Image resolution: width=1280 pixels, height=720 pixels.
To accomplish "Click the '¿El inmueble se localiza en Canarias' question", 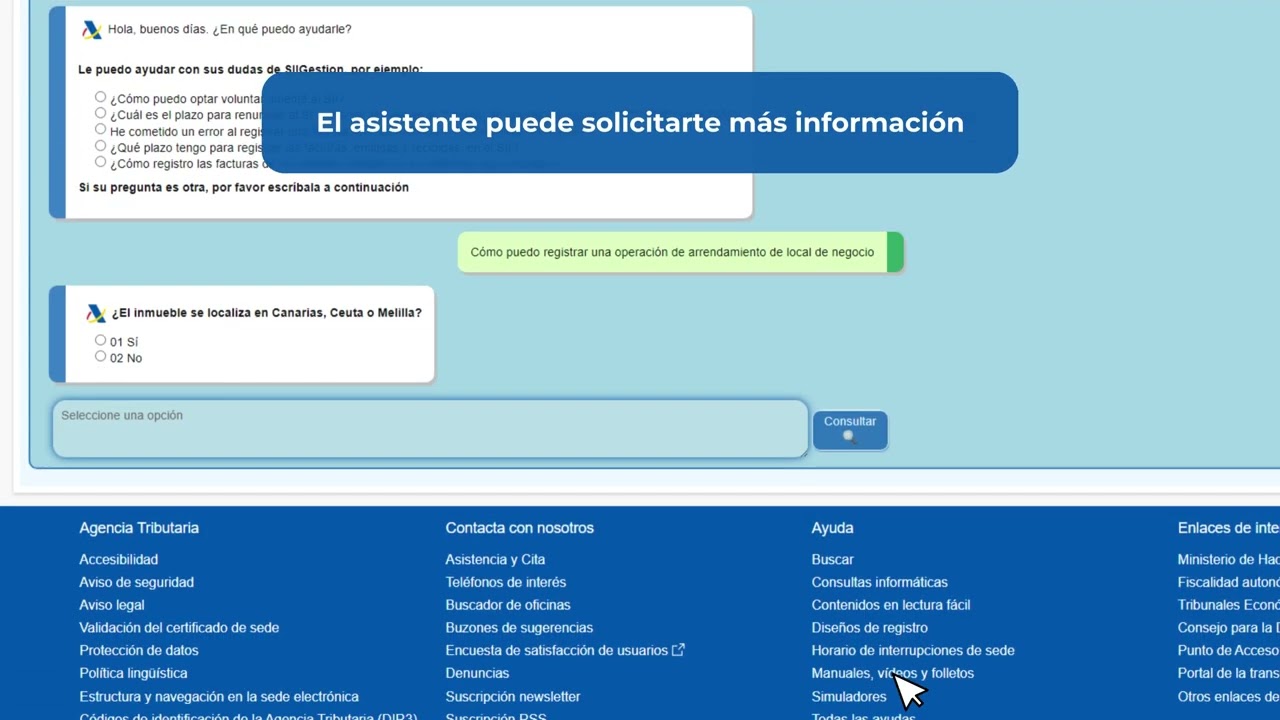I will click(x=267, y=313).
